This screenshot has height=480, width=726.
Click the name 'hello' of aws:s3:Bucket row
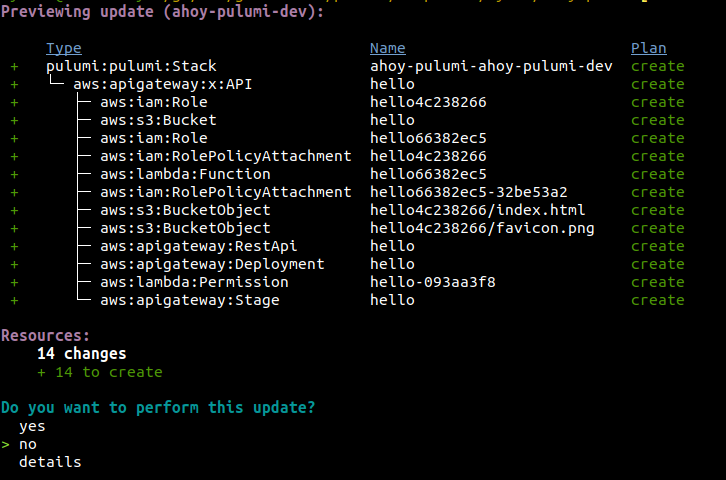pyautogui.click(x=392, y=120)
